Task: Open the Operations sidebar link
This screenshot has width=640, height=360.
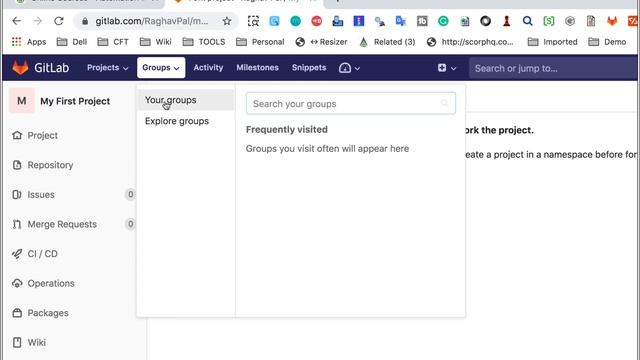Action: pyautogui.click(x=51, y=283)
